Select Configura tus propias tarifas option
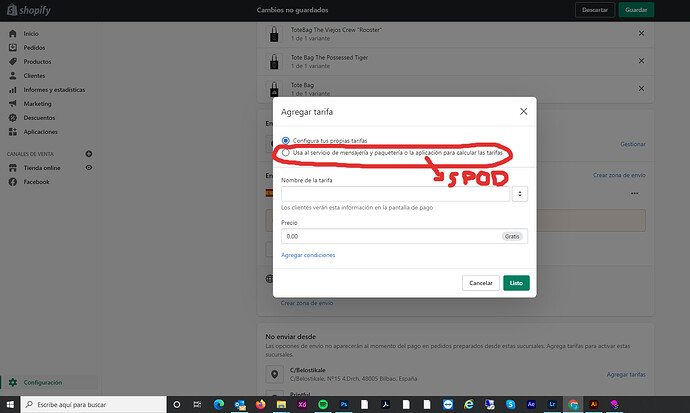 tap(286, 141)
